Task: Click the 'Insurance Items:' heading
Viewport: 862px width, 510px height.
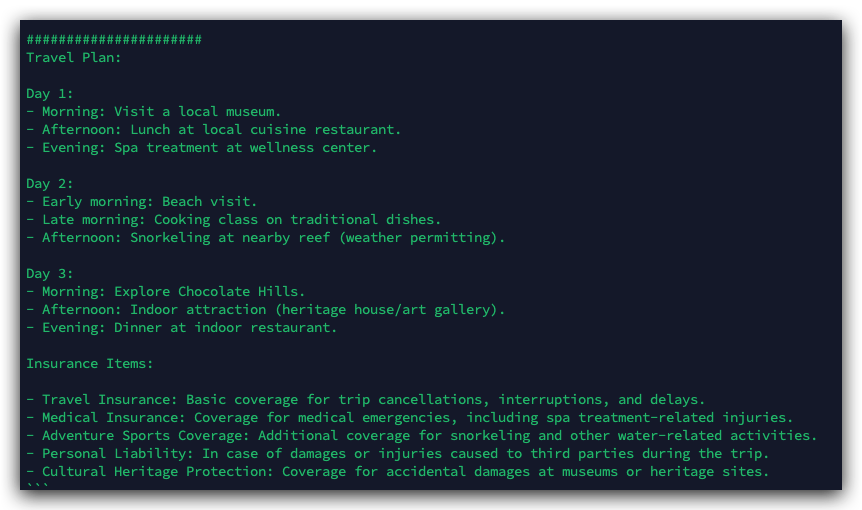Action: pyautogui.click(x=90, y=364)
